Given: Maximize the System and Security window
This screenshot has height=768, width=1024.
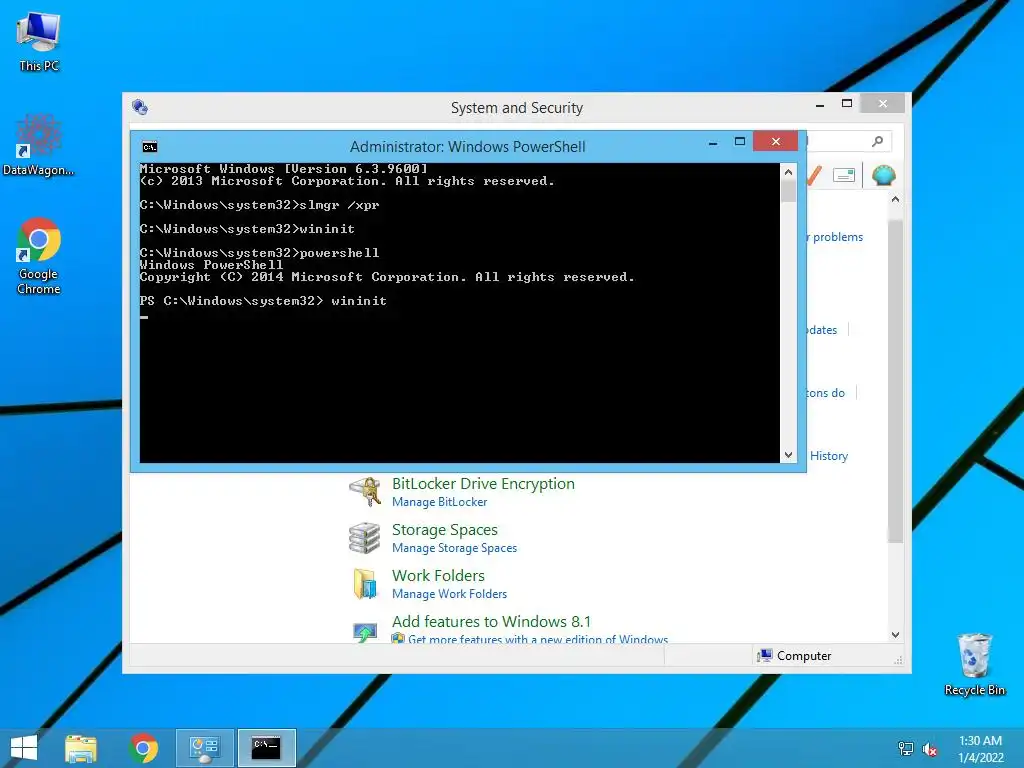Looking at the screenshot, I should click(847, 104).
